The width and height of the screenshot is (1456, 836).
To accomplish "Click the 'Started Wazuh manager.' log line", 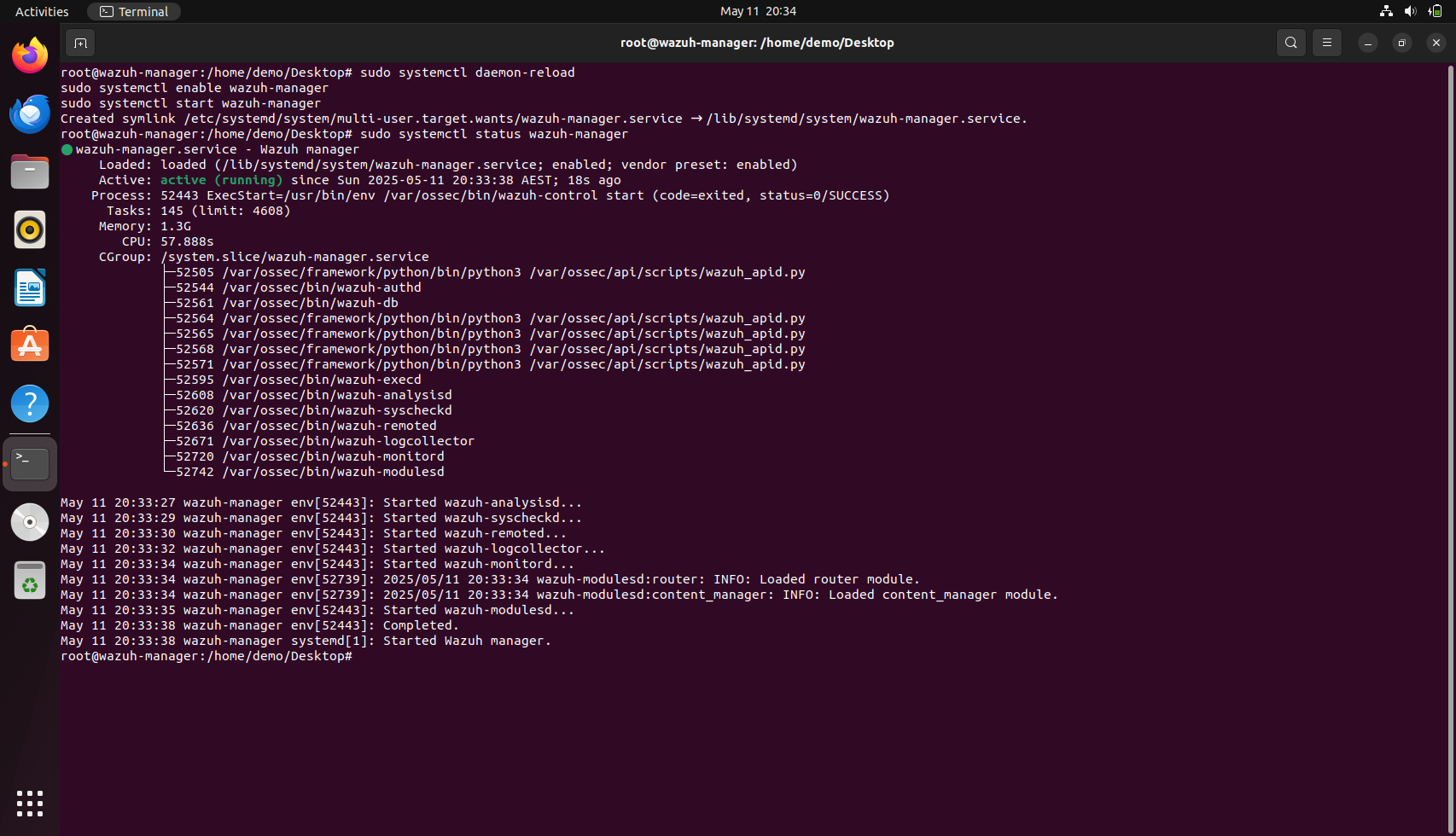I will tap(306, 641).
